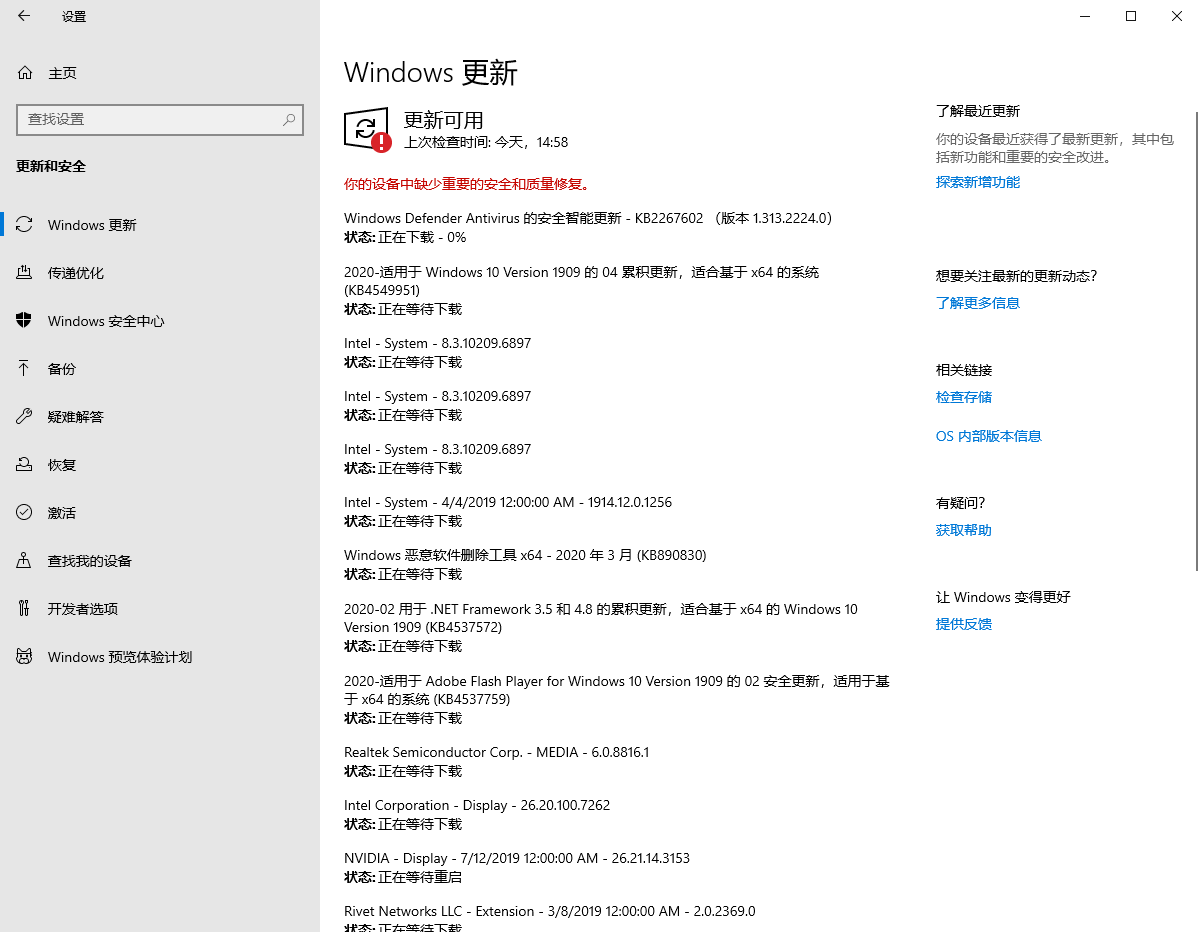Click the wrench icon for 疑难解答
The width and height of the screenshot is (1200, 932).
[x=25, y=417]
